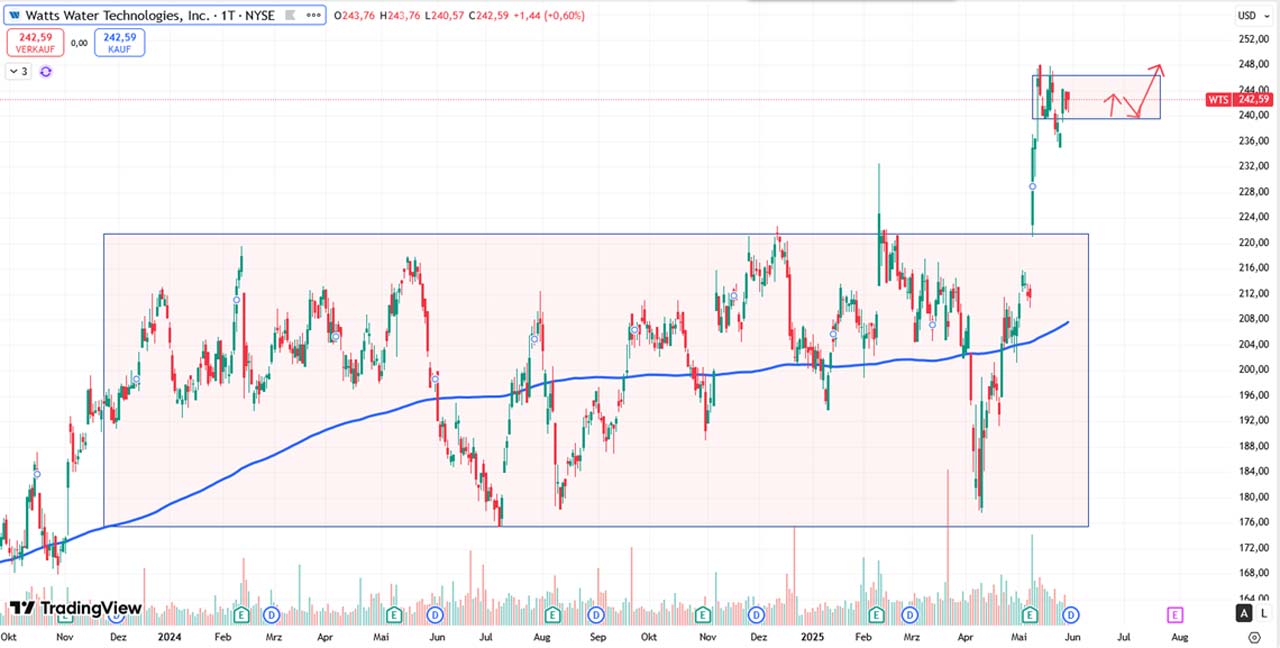Show the November 2024 earnings marker

point(703,613)
